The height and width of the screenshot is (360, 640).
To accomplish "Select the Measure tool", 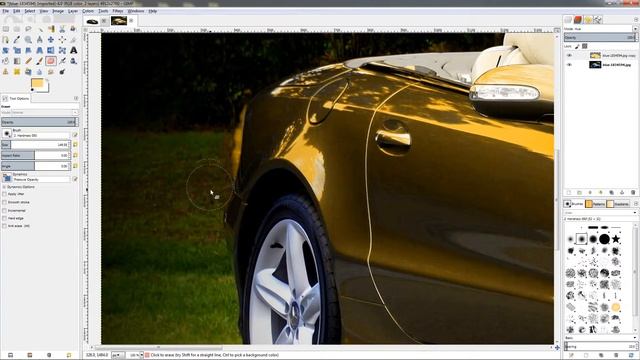I will click(40, 40).
